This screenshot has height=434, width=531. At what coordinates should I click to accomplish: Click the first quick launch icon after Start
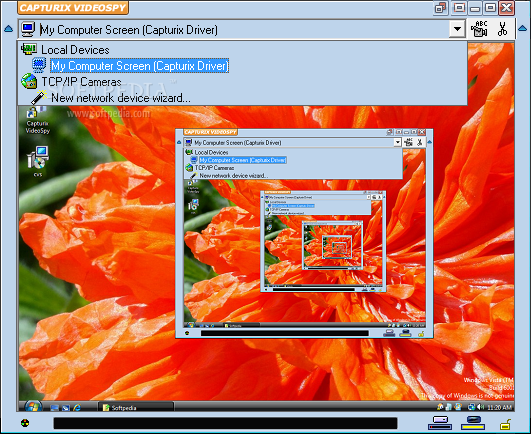[55, 408]
